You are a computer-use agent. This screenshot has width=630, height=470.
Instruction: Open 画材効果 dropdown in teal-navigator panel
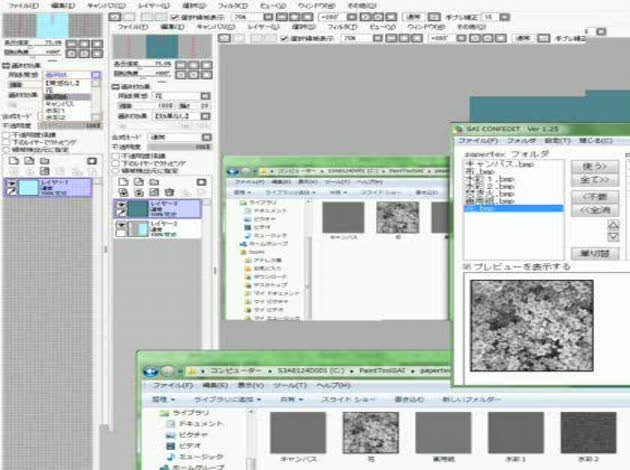tap(205, 116)
